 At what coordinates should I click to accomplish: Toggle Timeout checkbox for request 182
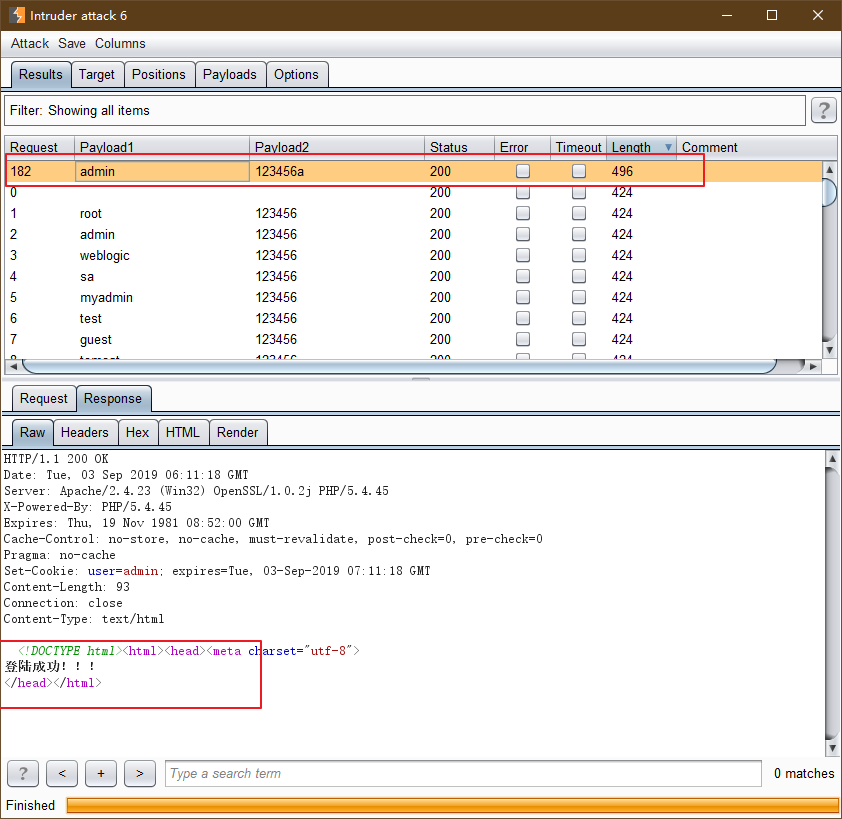[579, 171]
